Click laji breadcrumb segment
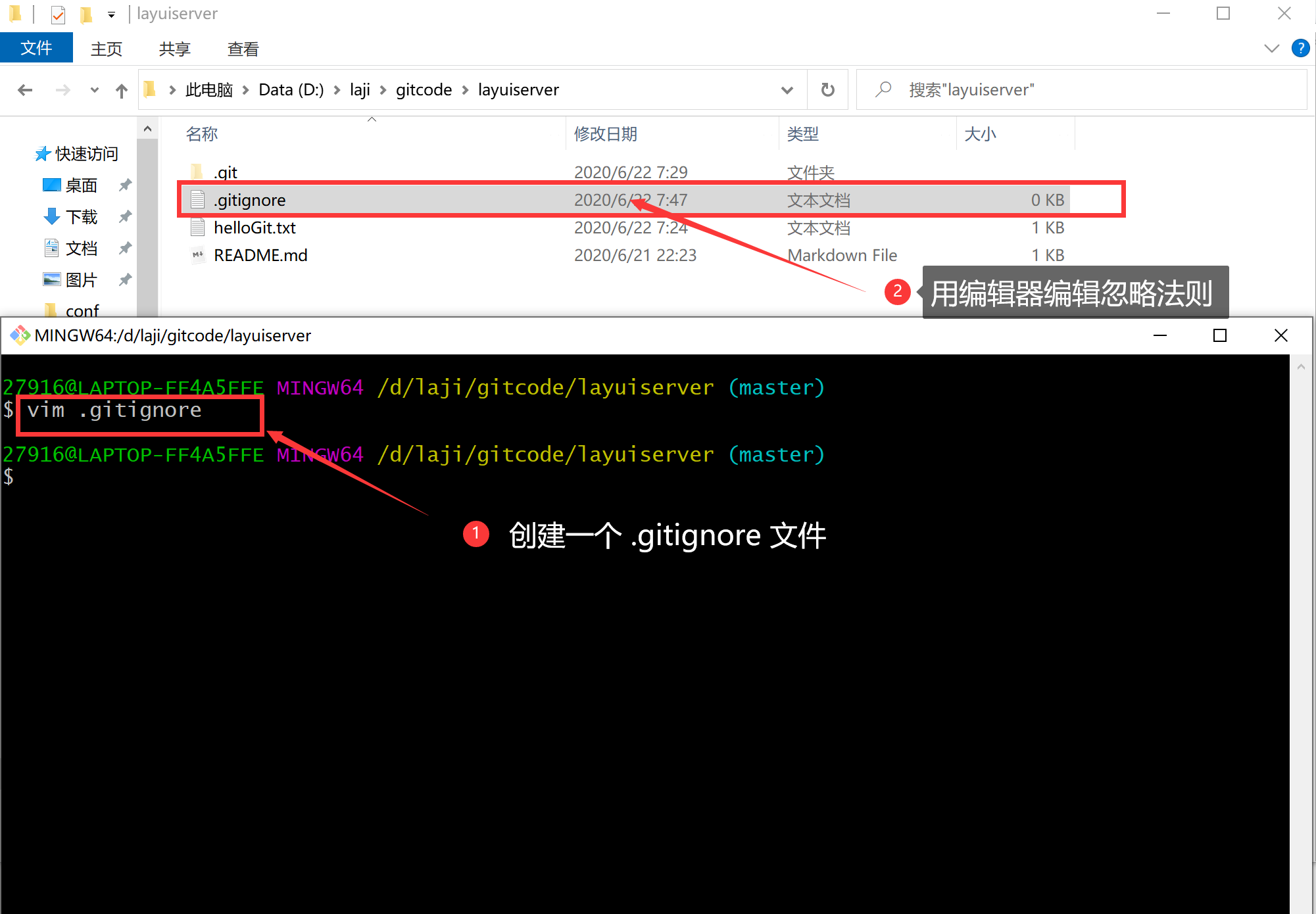The image size is (1316, 914). point(360,89)
